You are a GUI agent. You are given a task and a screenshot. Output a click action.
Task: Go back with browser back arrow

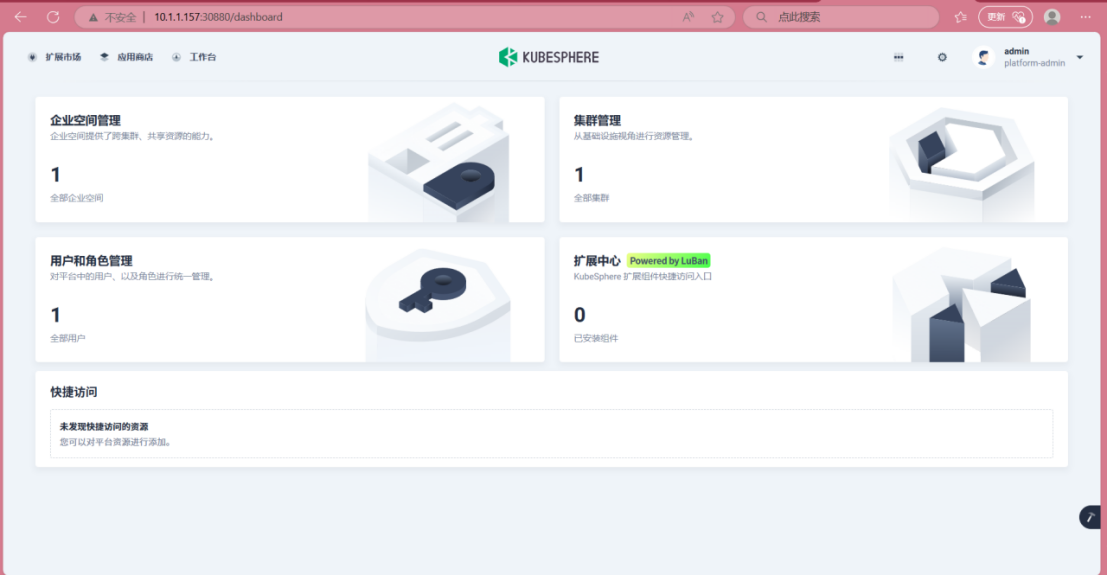point(20,17)
